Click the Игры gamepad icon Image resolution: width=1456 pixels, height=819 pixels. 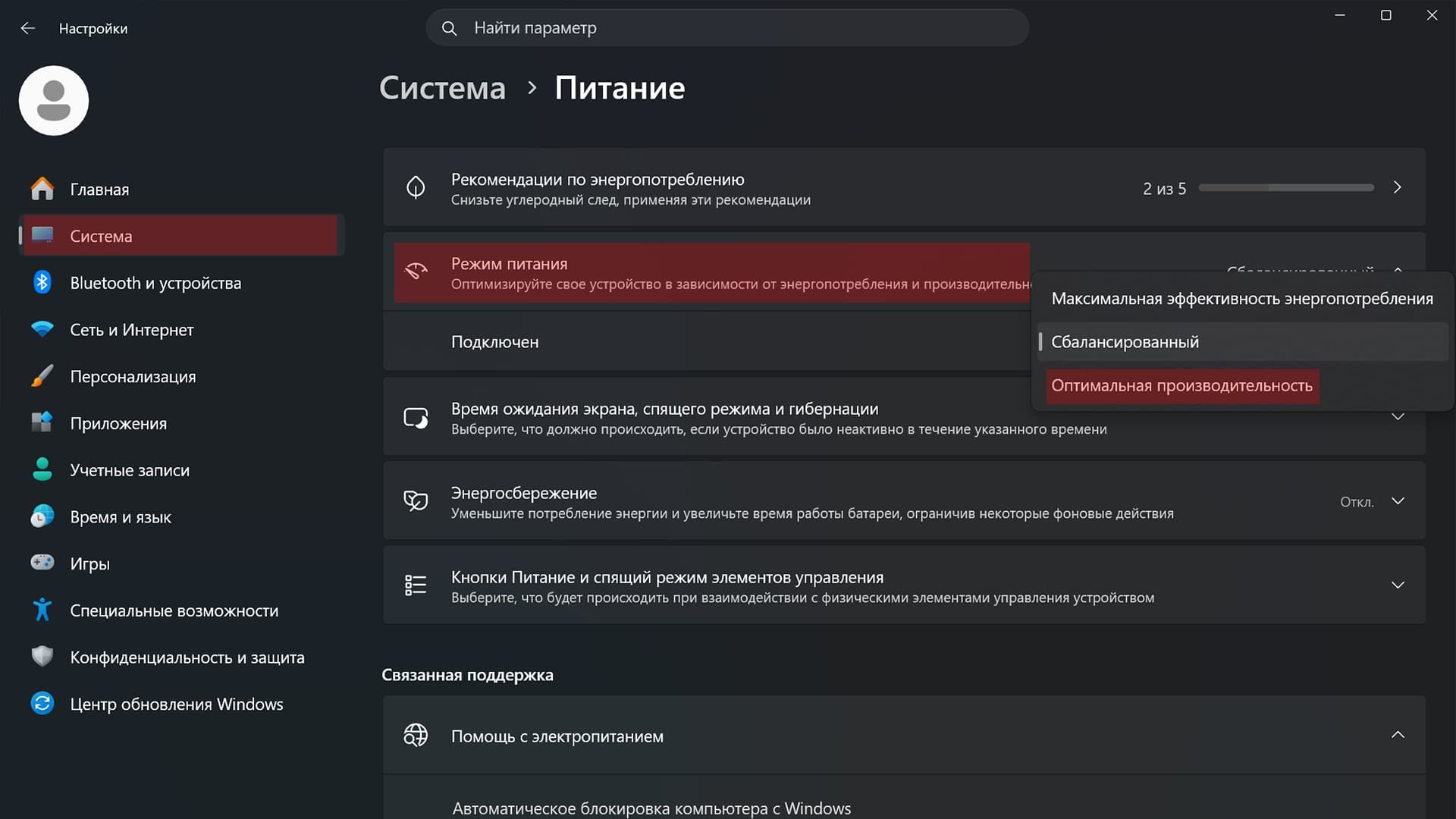[x=42, y=563]
